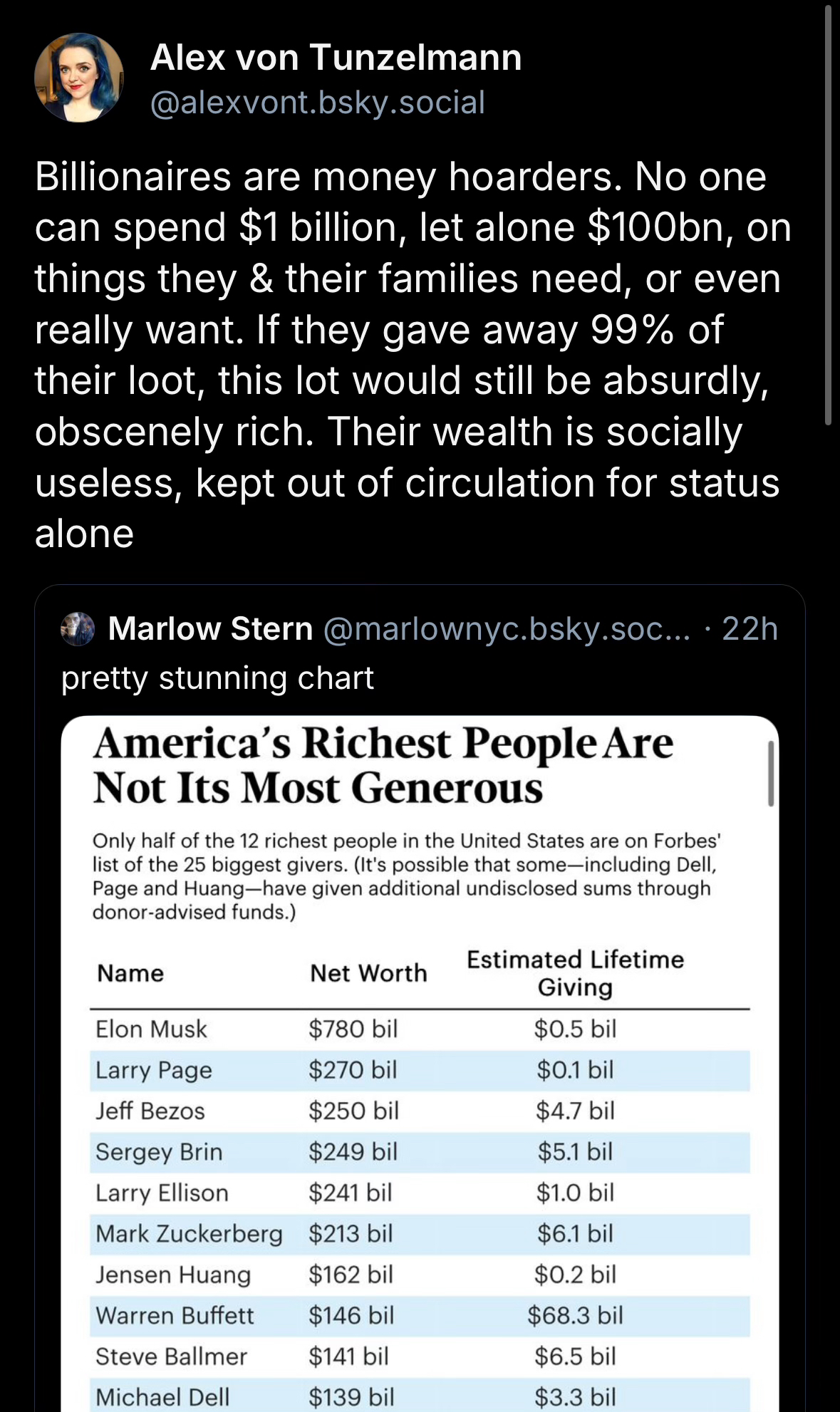Open the @alexvont.bsky.social handle
Screen dimensions: 840x1412
point(318,103)
